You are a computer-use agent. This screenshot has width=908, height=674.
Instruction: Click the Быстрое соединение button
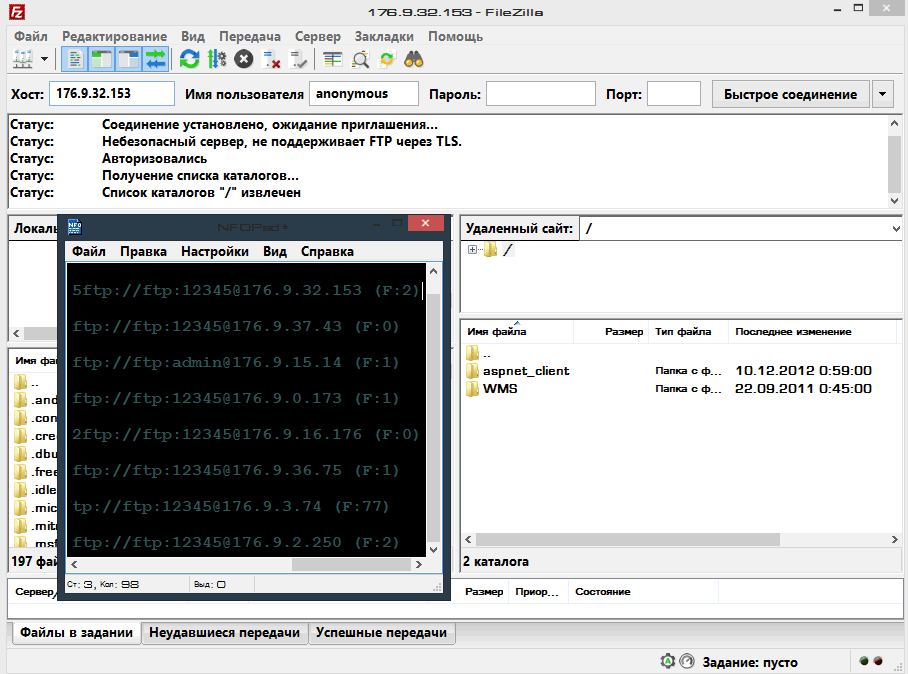(x=790, y=94)
